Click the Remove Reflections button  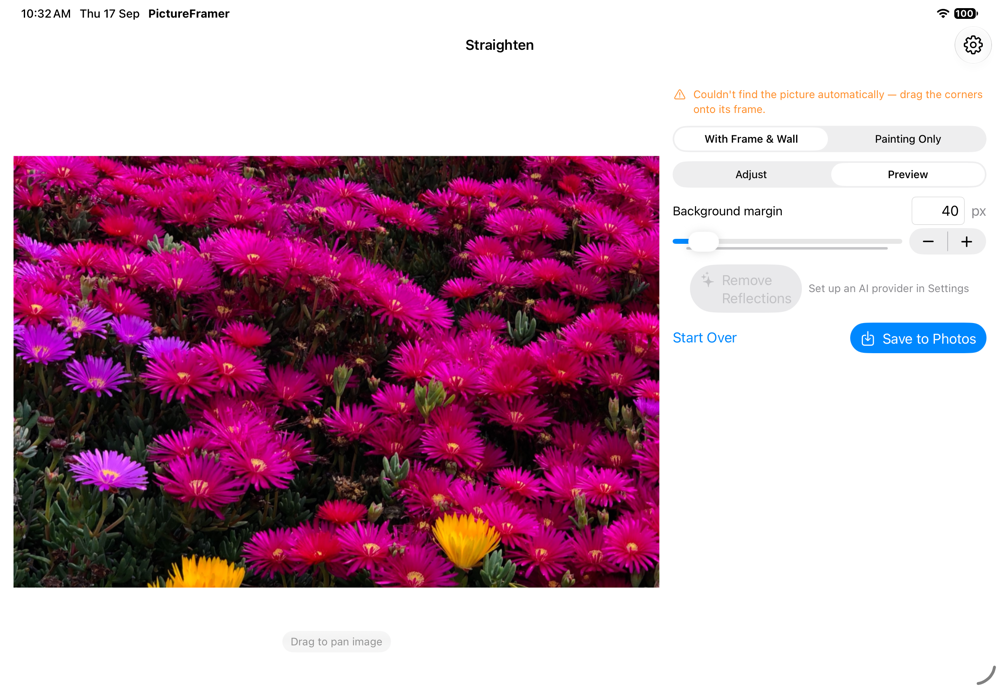point(746,289)
